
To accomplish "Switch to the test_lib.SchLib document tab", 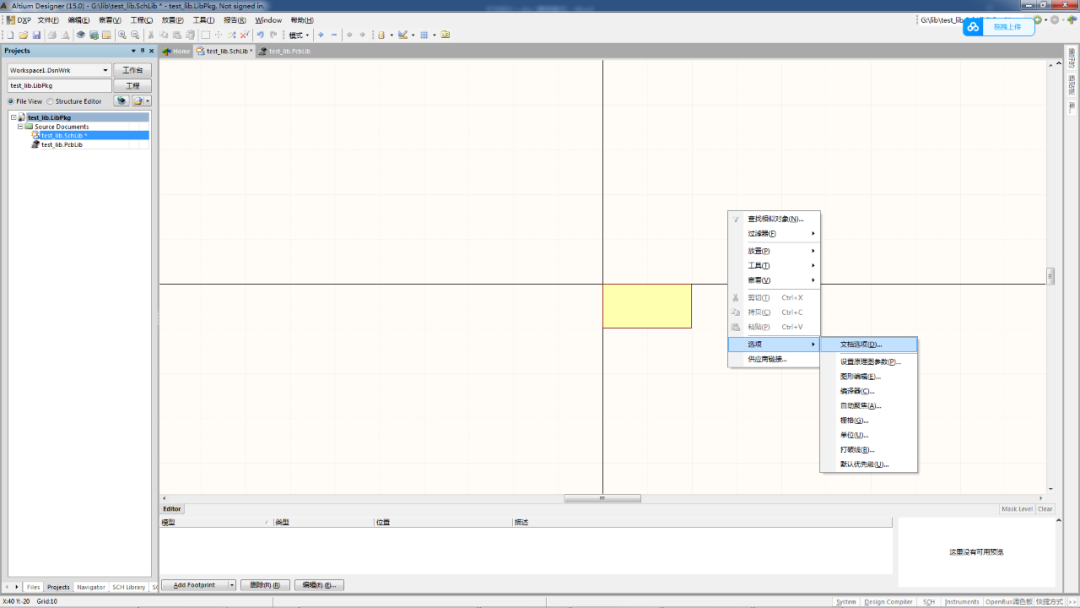I will tap(225, 51).
